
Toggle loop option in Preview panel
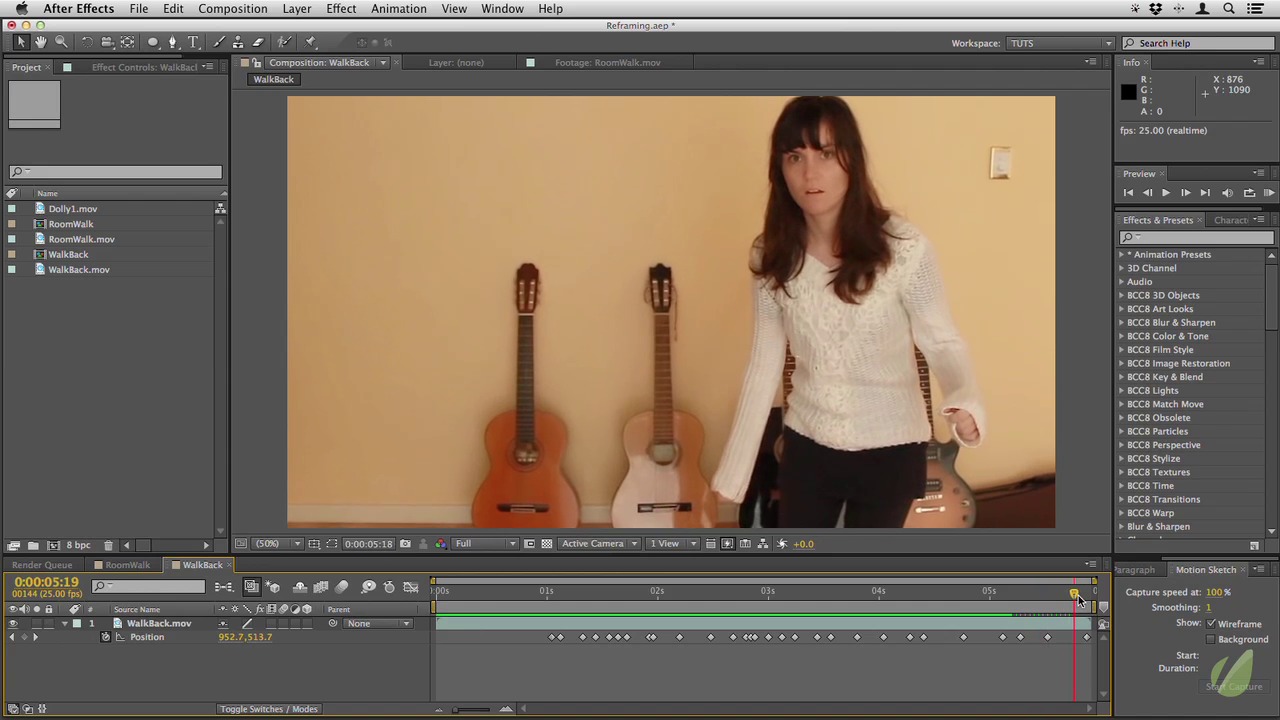pyautogui.click(x=1249, y=193)
